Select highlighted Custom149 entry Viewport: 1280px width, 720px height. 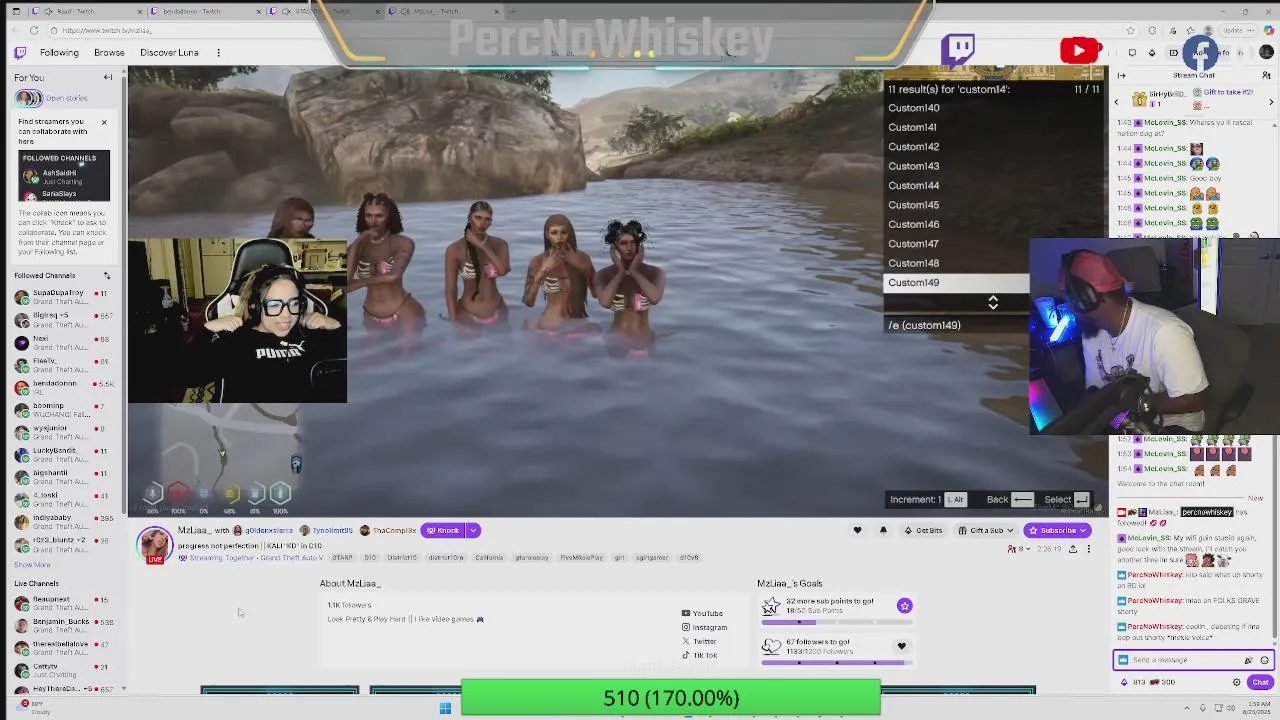(x=957, y=282)
